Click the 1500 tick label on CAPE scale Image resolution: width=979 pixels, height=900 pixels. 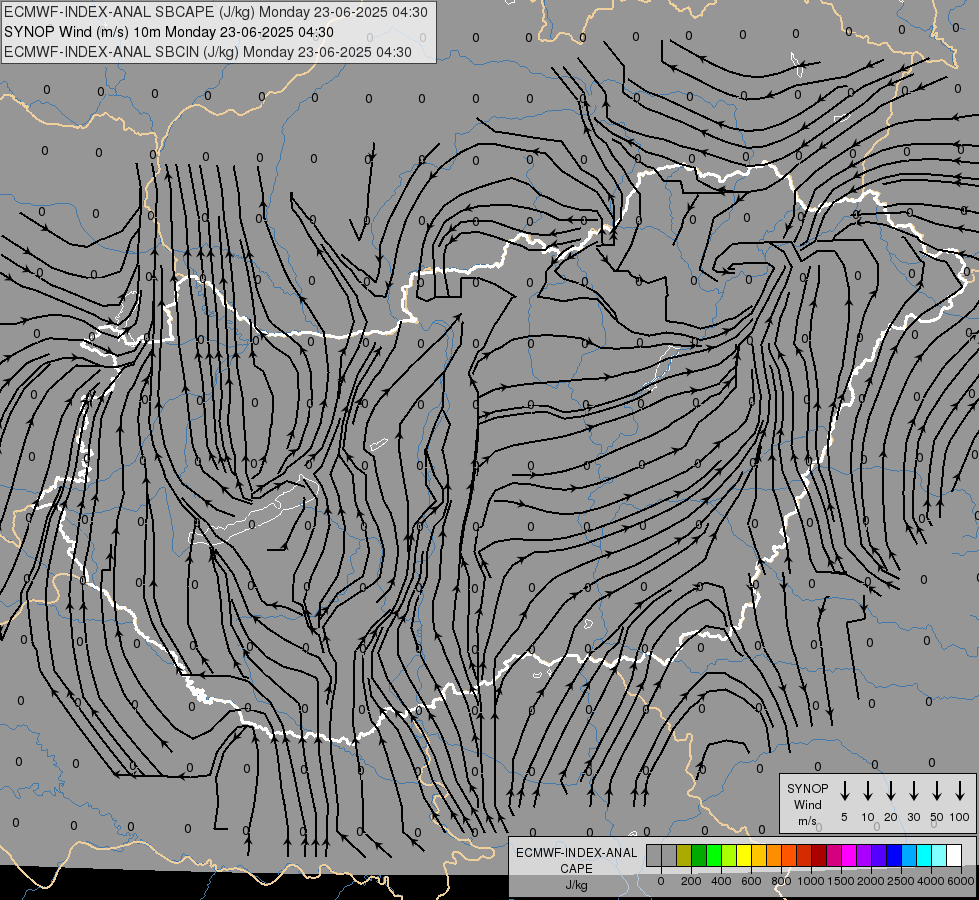tap(841, 881)
